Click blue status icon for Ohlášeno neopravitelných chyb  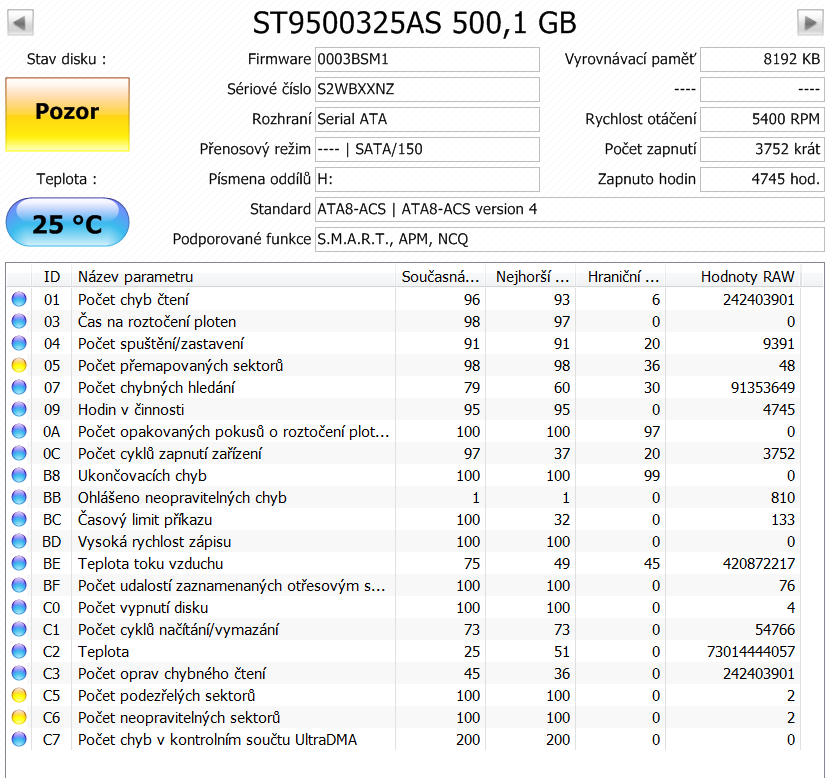[x=19, y=497]
